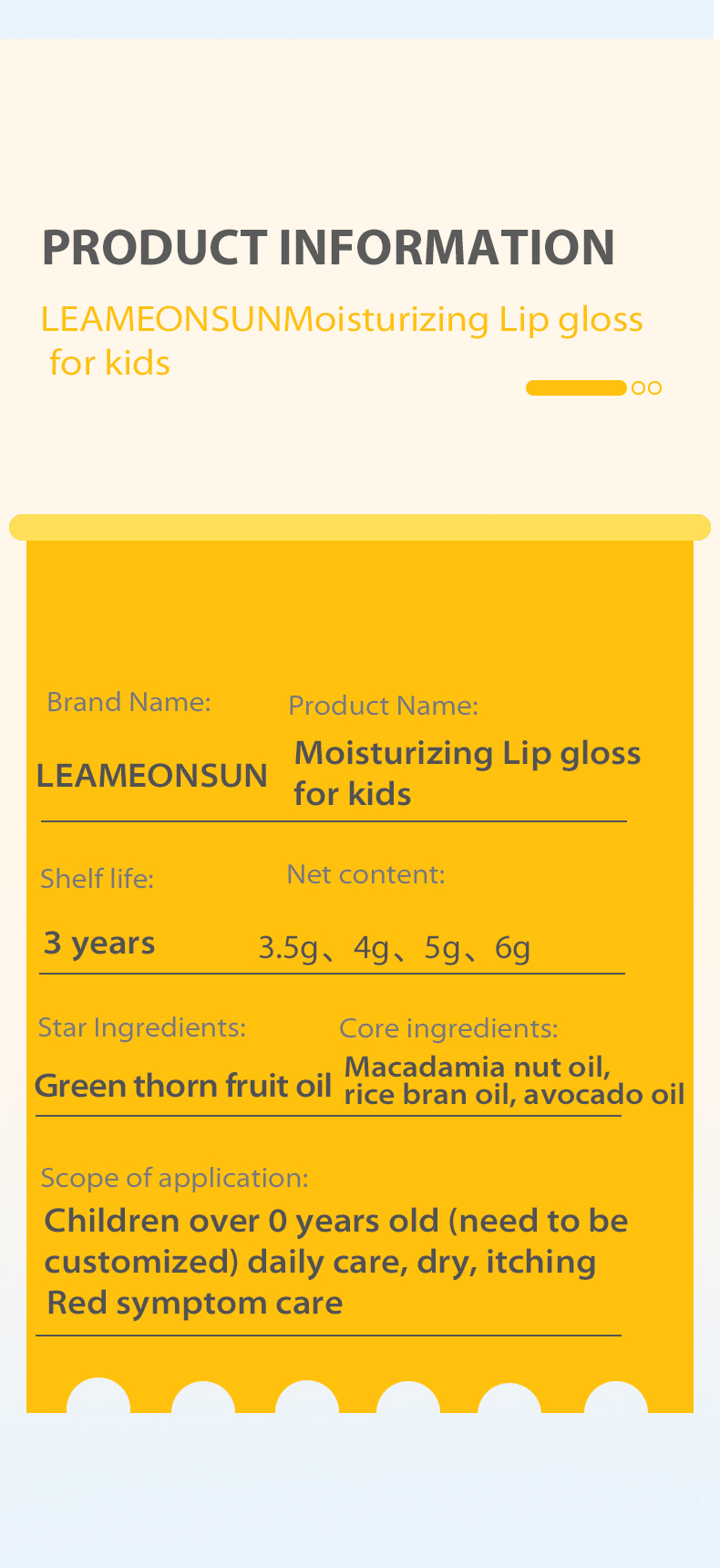Click the rightmost white semicircle at card bottom

(616, 1398)
